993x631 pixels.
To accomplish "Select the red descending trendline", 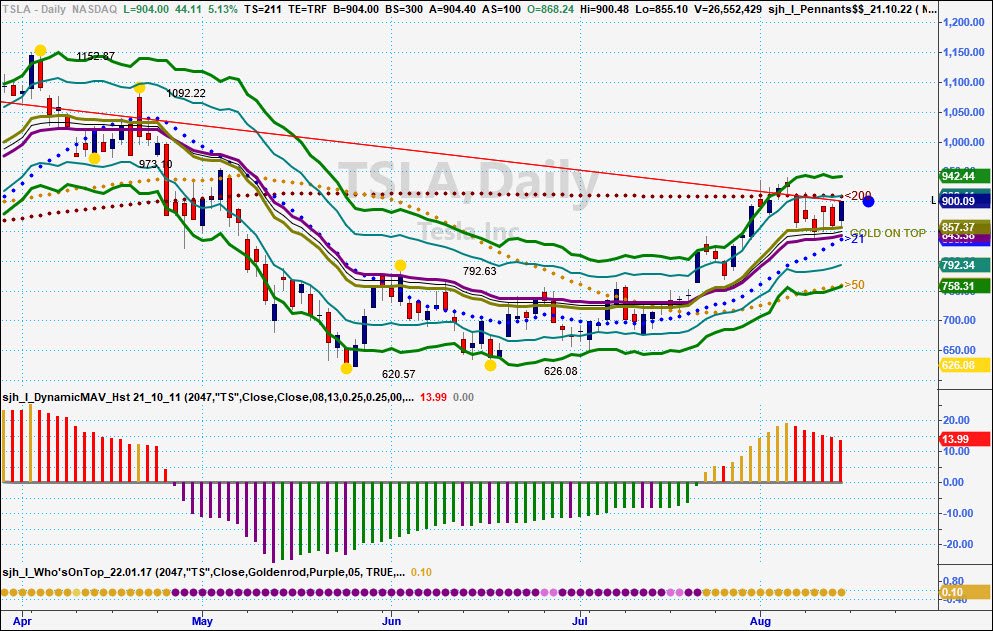I will (422, 151).
